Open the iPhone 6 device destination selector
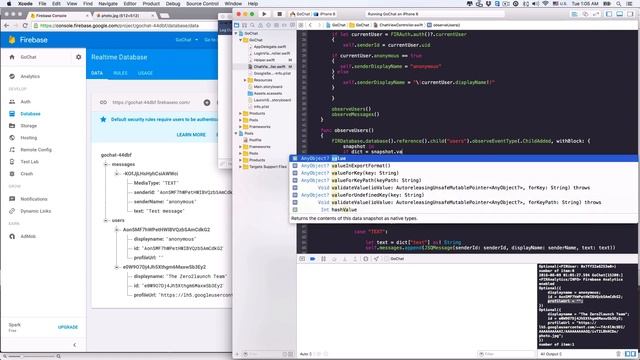This screenshot has width=640, height=360. coord(325,14)
